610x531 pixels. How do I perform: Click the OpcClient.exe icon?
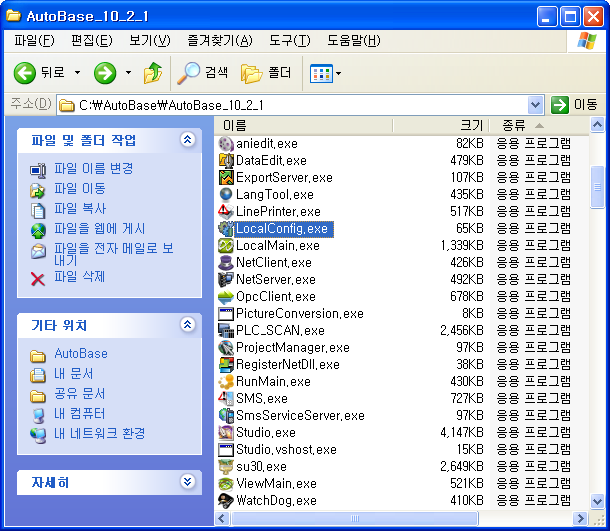point(226,296)
